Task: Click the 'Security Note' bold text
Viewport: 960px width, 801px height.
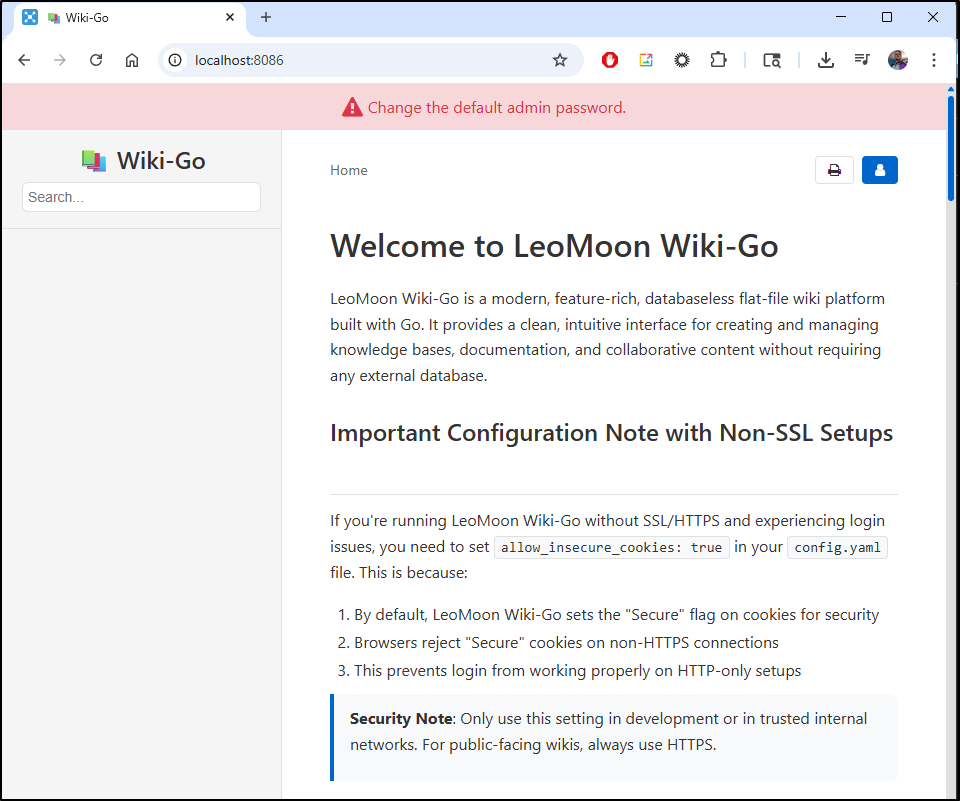Action: [401, 719]
